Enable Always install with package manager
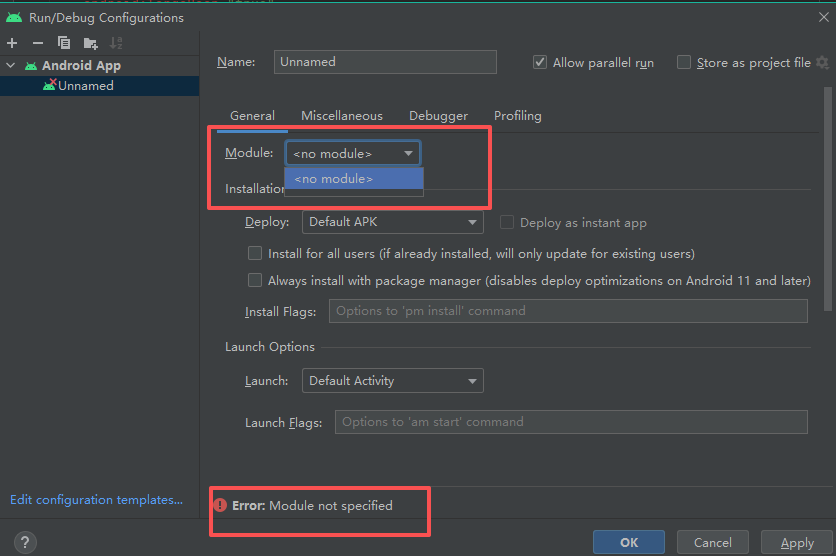This screenshot has width=836, height=556. [255, 281]
